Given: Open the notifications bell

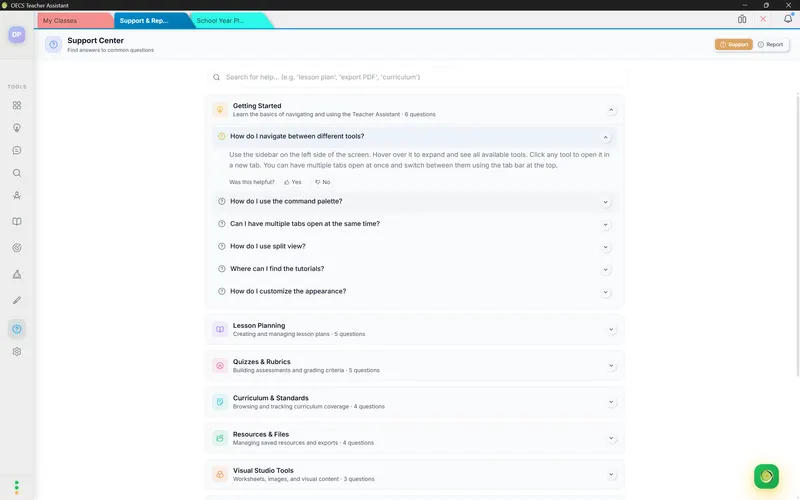Looking at the screenshot, I should (x=788, y=19).
